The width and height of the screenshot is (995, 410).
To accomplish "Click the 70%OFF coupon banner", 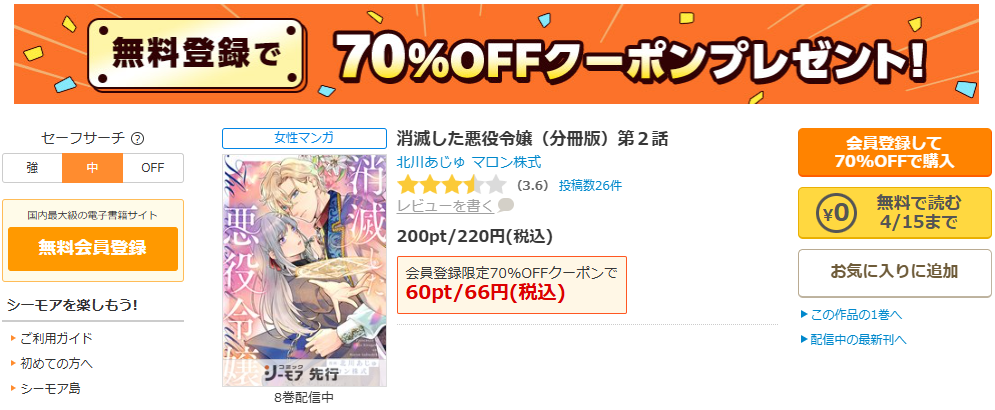I will tap(497, 54).
